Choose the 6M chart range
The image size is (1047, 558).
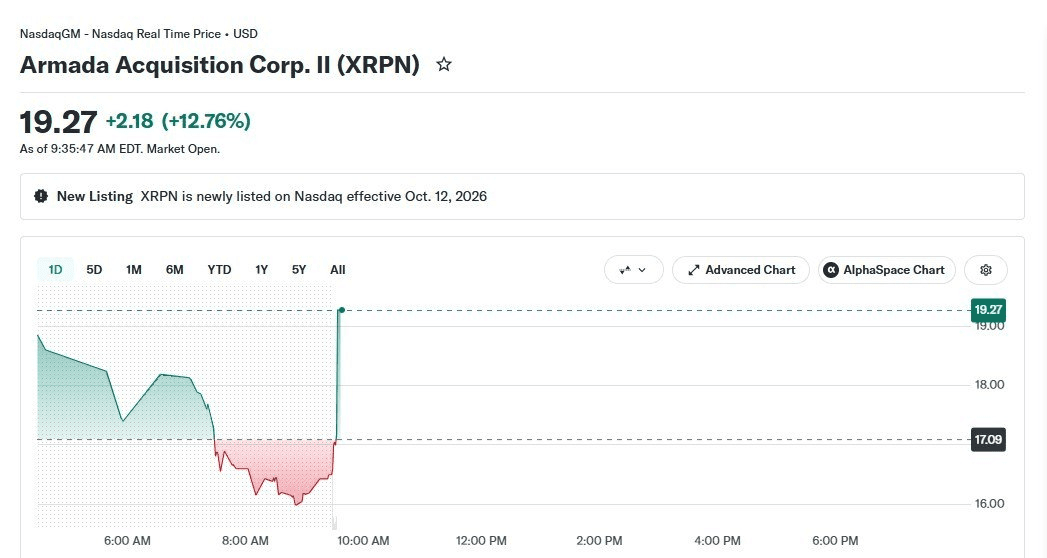point(174,270)
